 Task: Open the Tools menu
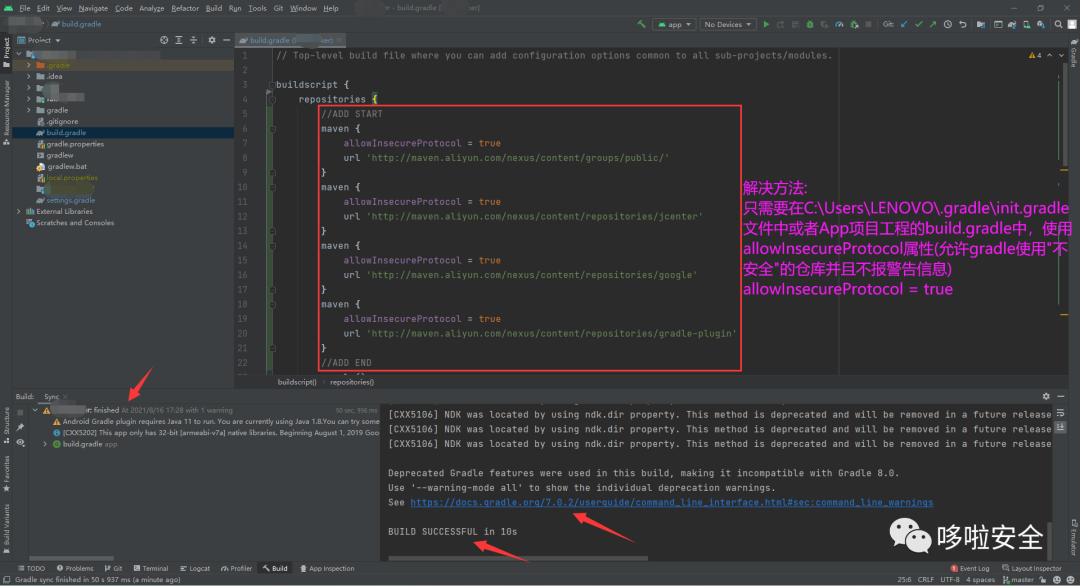pos(257,8)
